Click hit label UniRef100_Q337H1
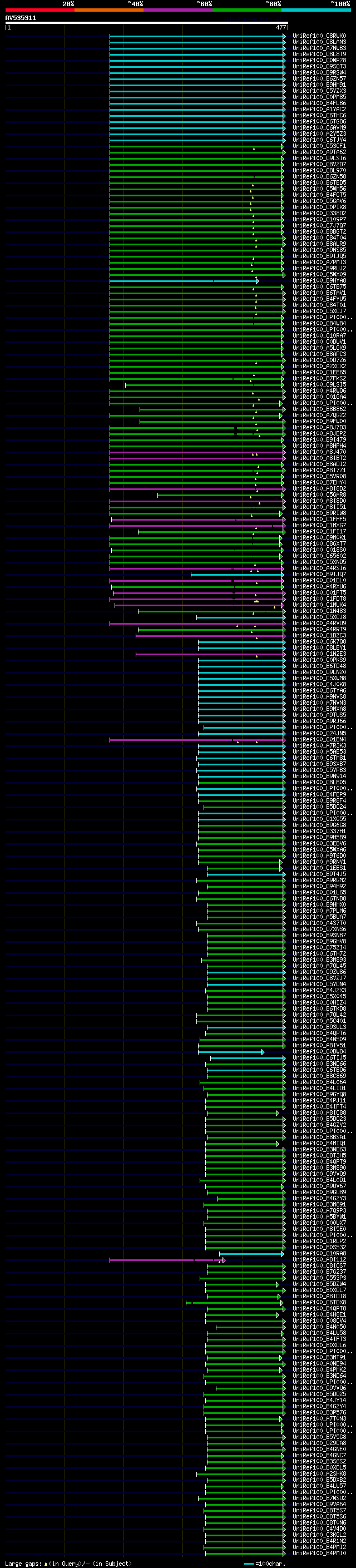 coord(319,832)
